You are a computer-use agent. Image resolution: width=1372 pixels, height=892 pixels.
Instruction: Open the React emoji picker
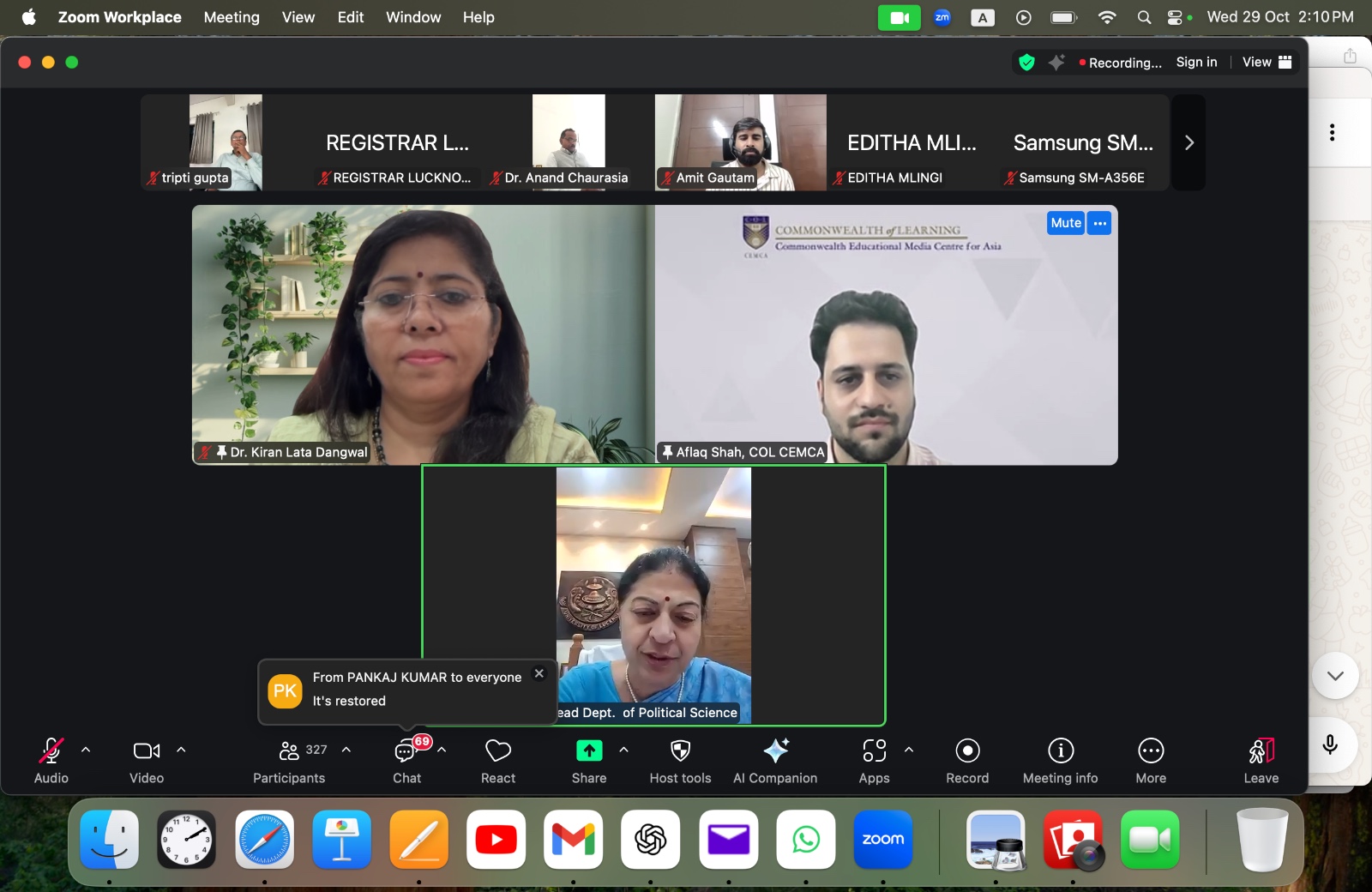coord(497,760)
